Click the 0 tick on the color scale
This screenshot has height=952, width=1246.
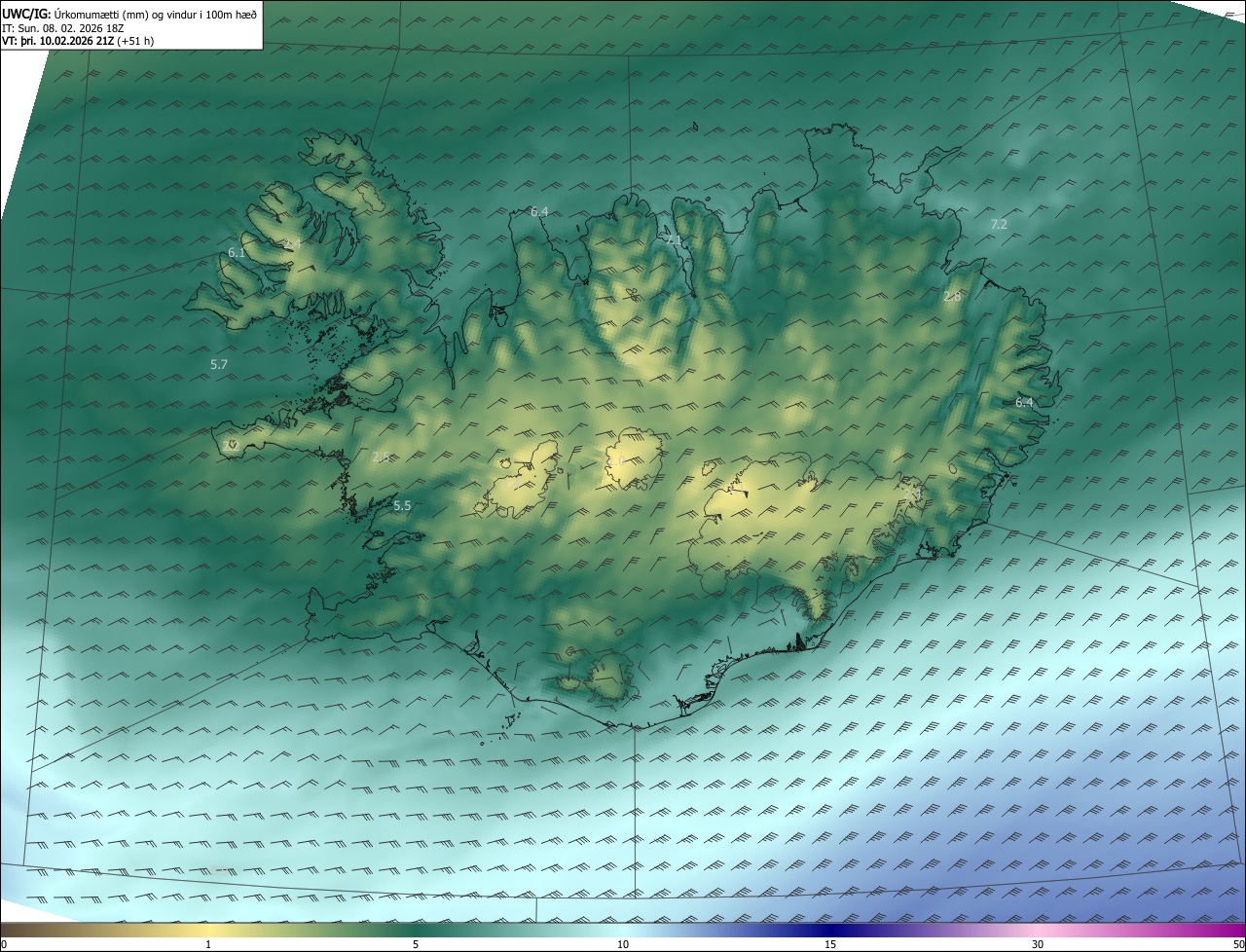point(4,944)
